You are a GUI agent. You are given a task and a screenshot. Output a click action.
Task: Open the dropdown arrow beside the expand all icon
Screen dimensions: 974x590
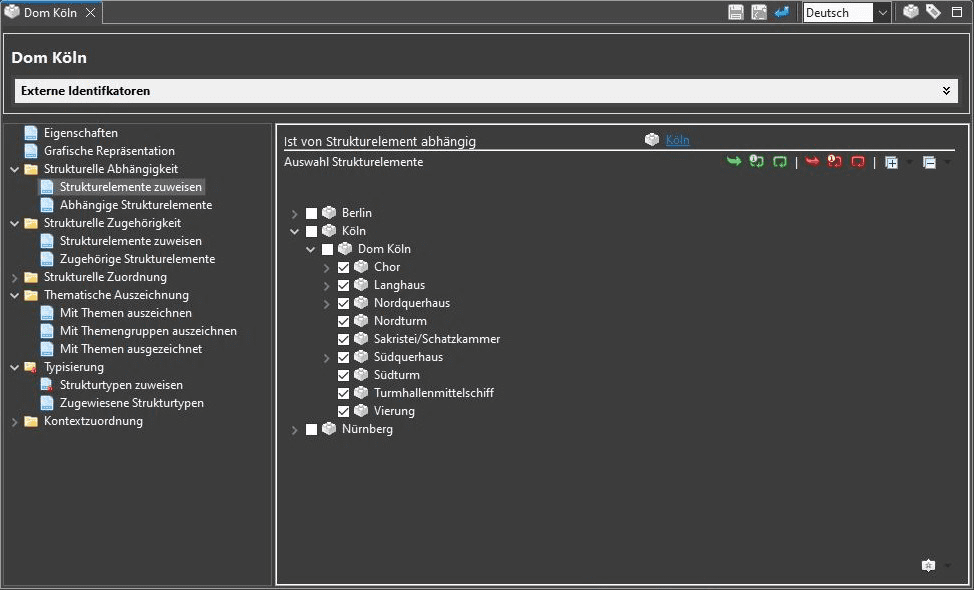pos(909,163)
